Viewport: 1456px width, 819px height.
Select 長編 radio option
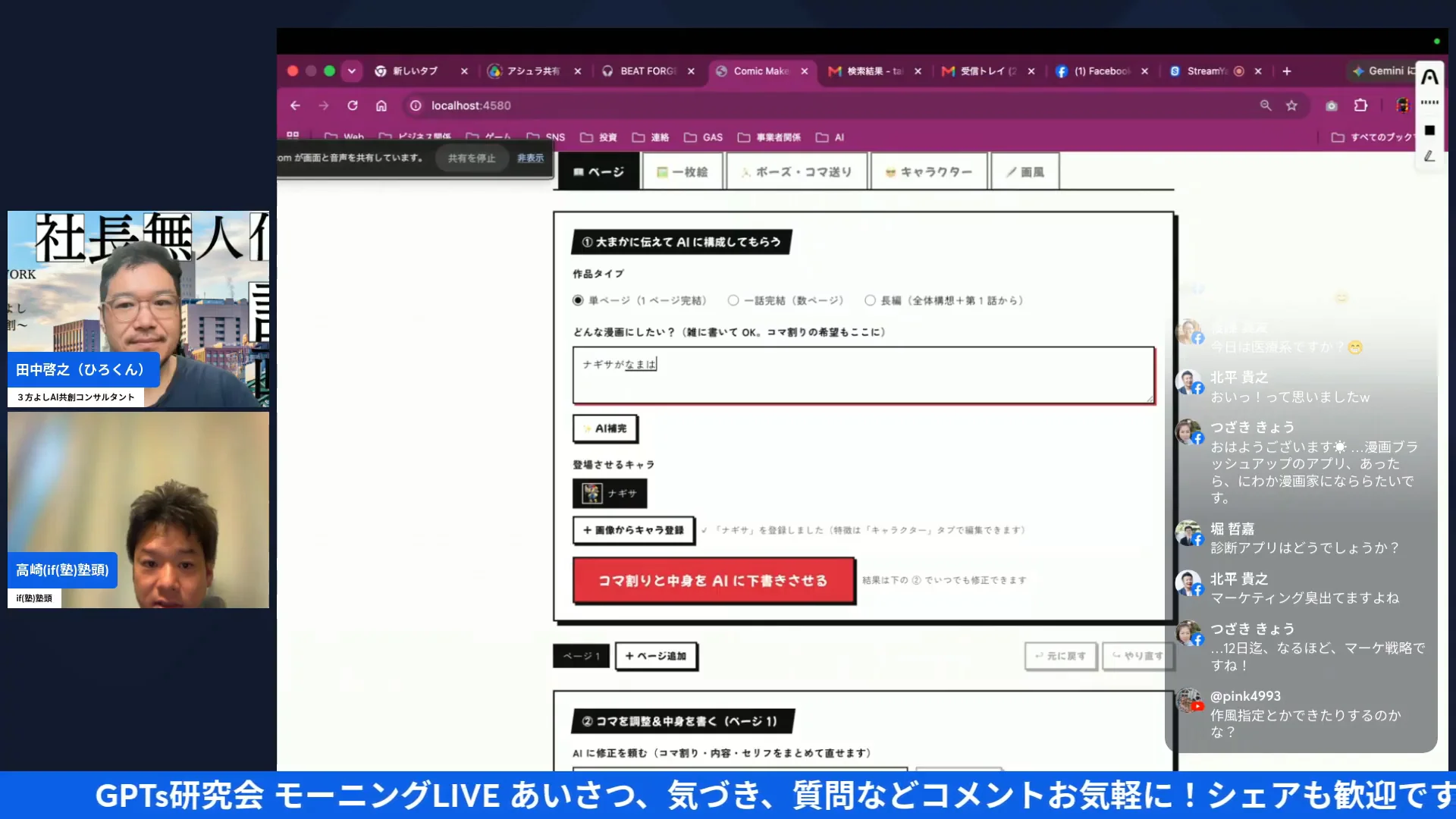[870, 300]
